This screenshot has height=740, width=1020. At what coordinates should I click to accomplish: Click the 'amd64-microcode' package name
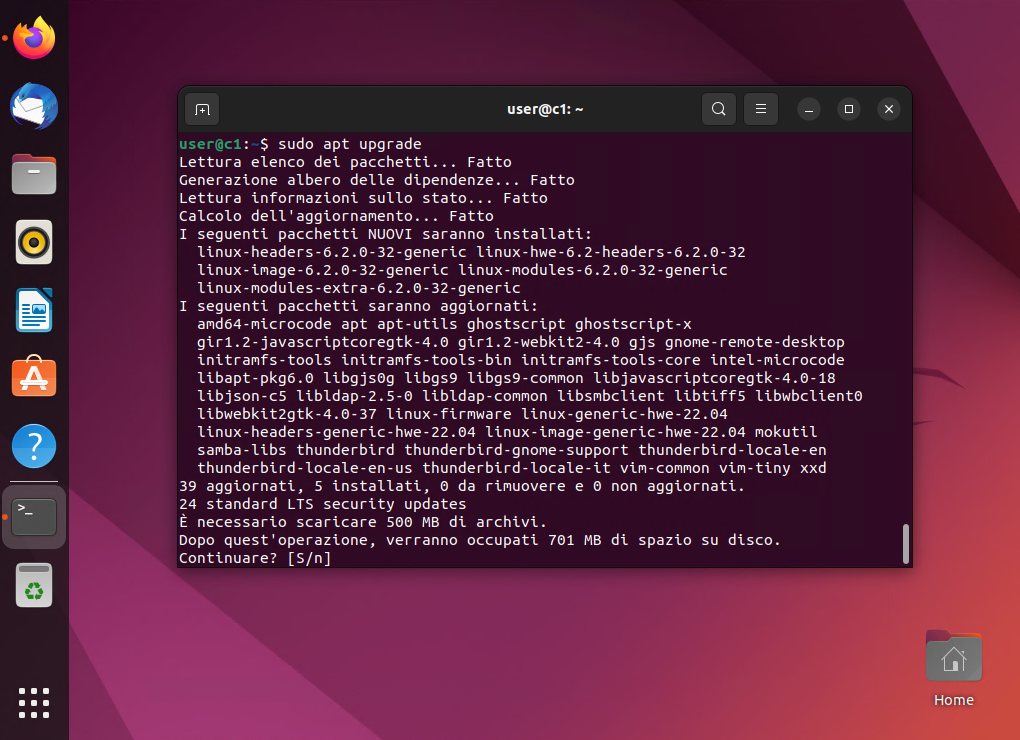(x=264, y=324)
